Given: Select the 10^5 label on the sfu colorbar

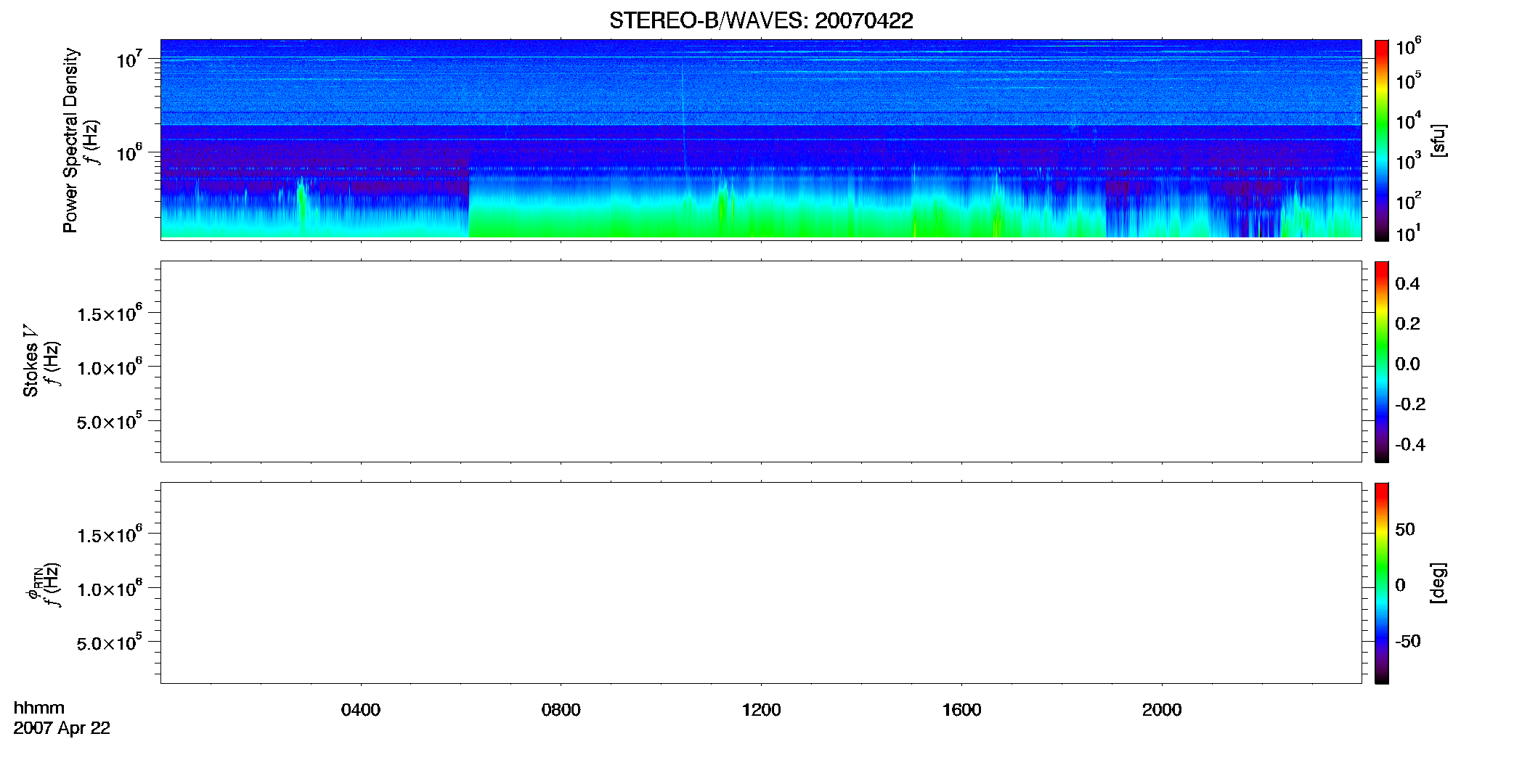Looking at the screenshot, I should [x=1409, y=81].
